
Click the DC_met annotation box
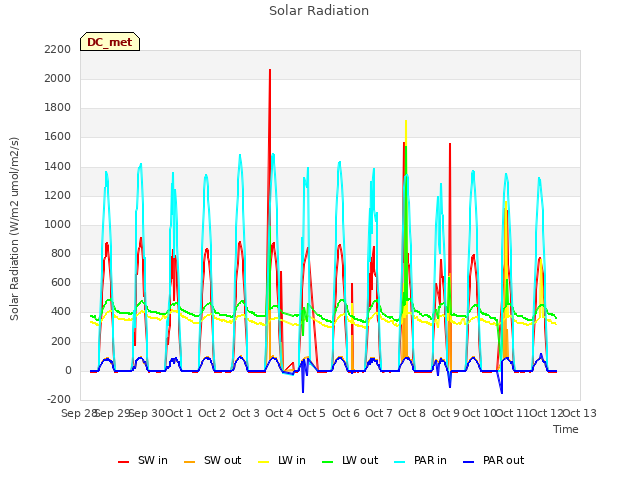[110, 42]
